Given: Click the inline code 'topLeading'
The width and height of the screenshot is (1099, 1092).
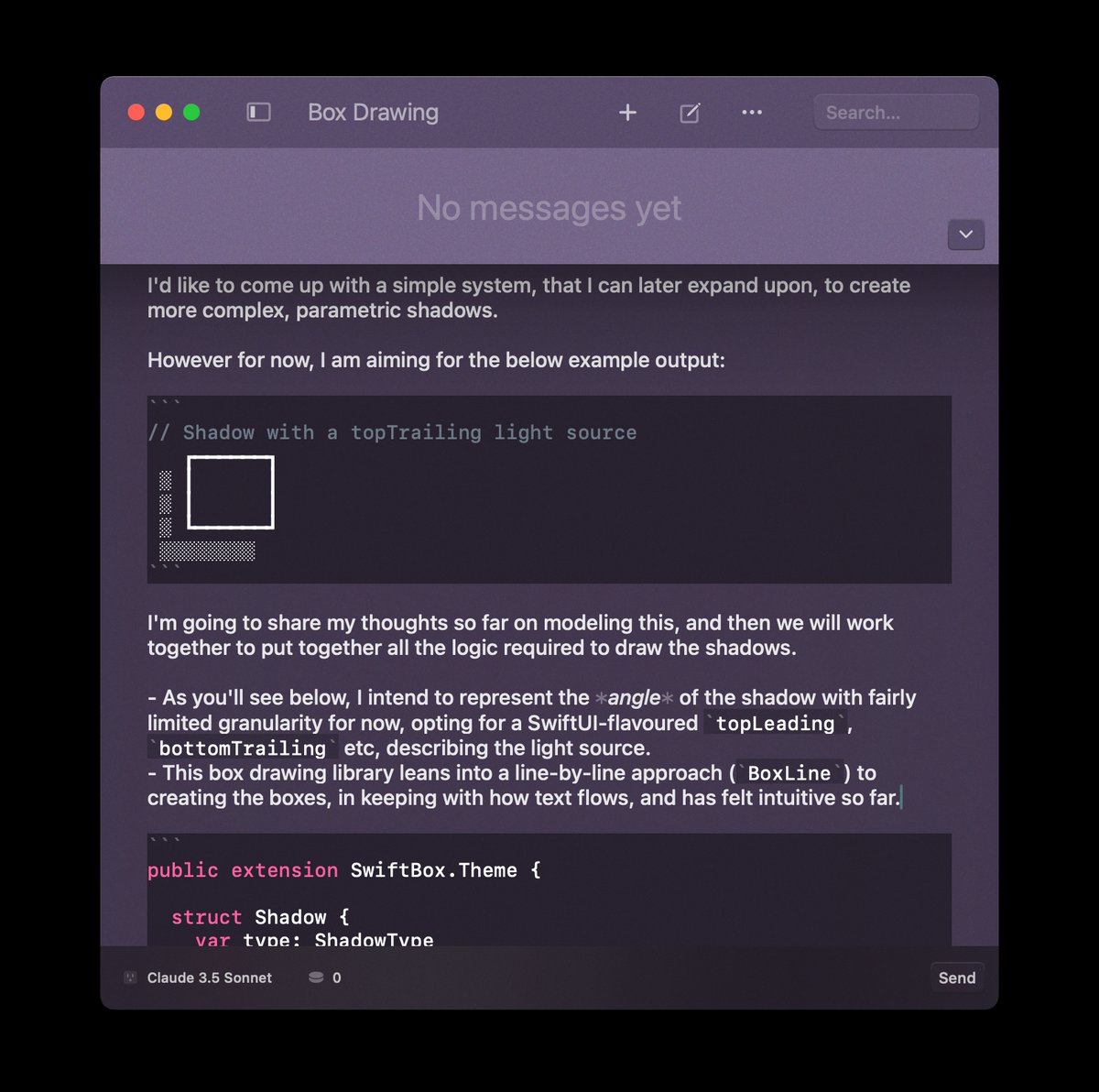Looking at the screenshot, I should (x=775, y=724).
